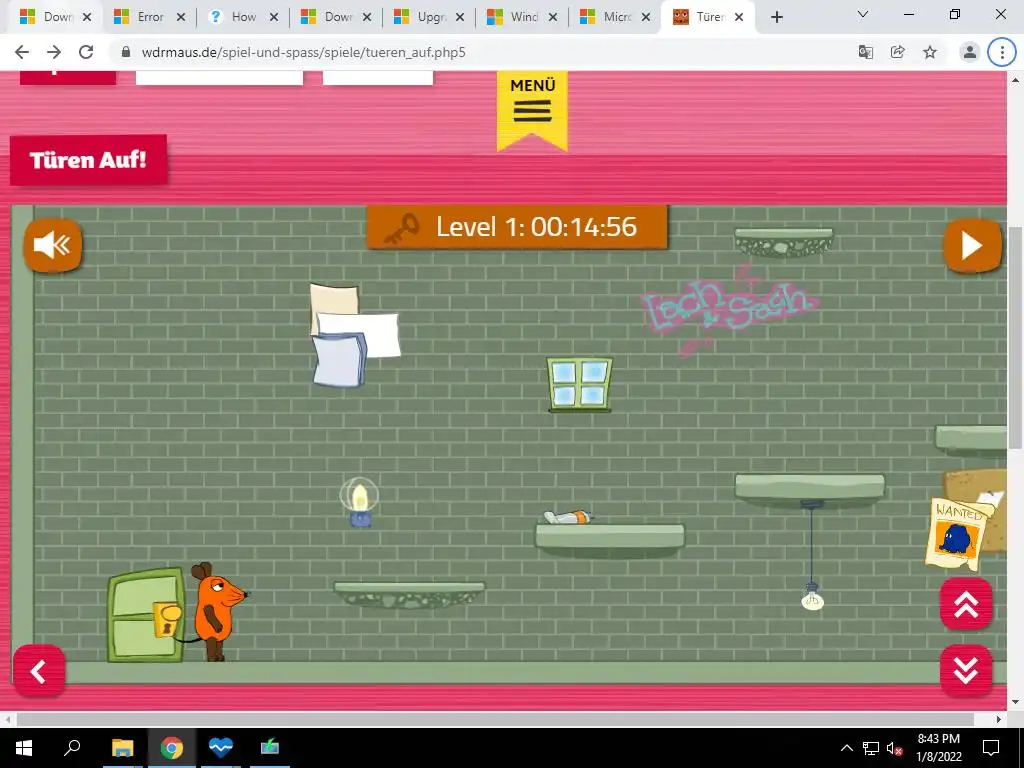This screenshot has width=1024, height=768.
Task: Click the muted volume tray icon
Action: click(895, 748)
